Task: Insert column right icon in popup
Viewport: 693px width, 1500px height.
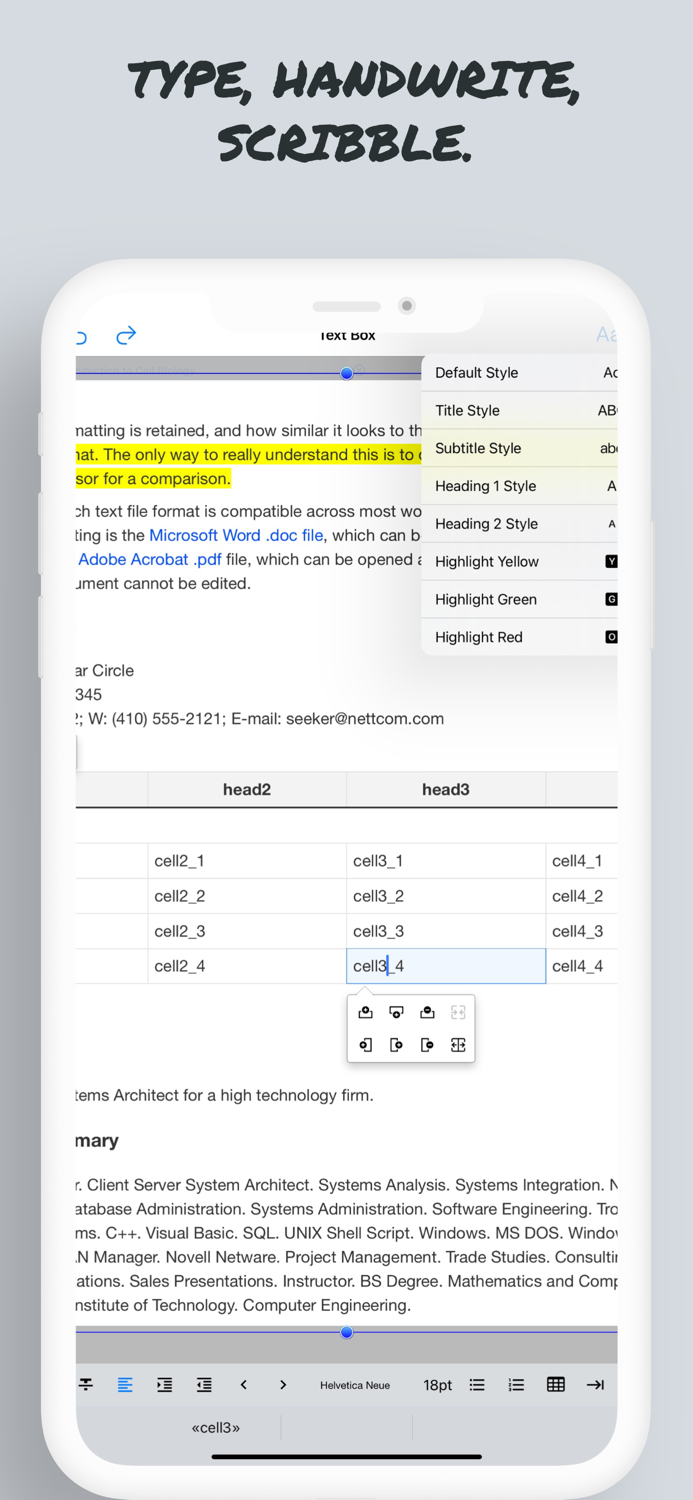Action: [397, 1044]
